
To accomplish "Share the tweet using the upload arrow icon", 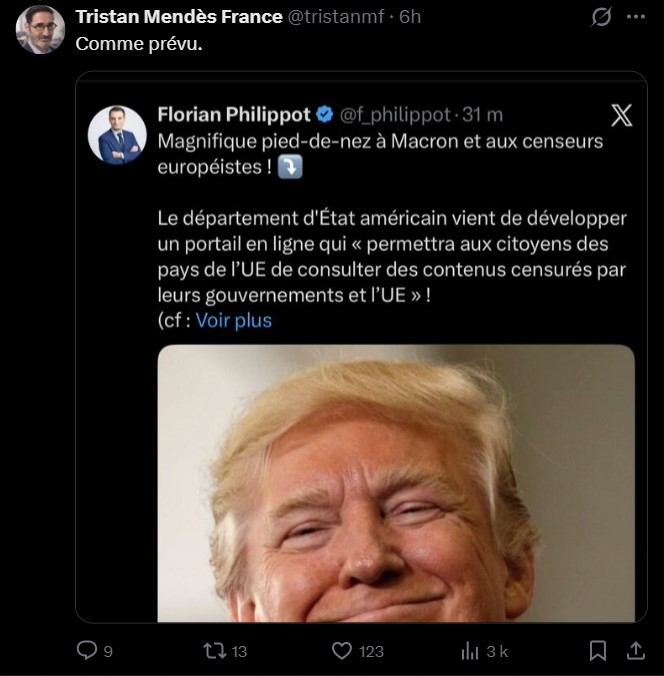I will [x=634, y=650].
